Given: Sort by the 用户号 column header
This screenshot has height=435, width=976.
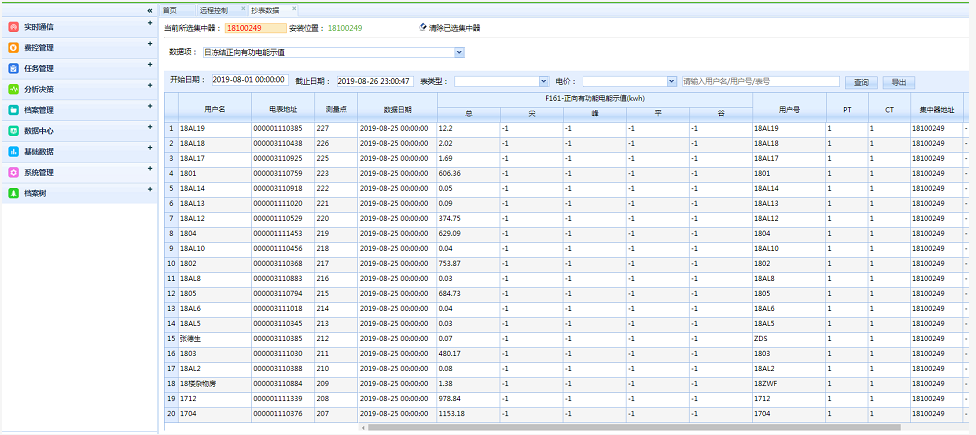Looking at the screenshot, I should click(x=789, y=109).
